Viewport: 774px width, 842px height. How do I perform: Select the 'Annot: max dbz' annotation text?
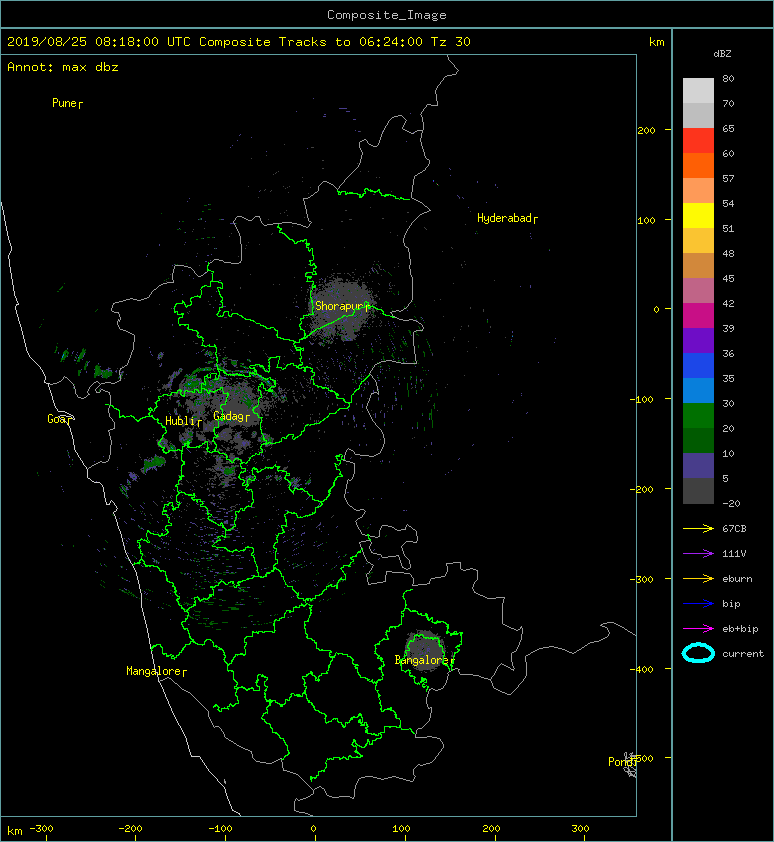[x=63, y=67]
